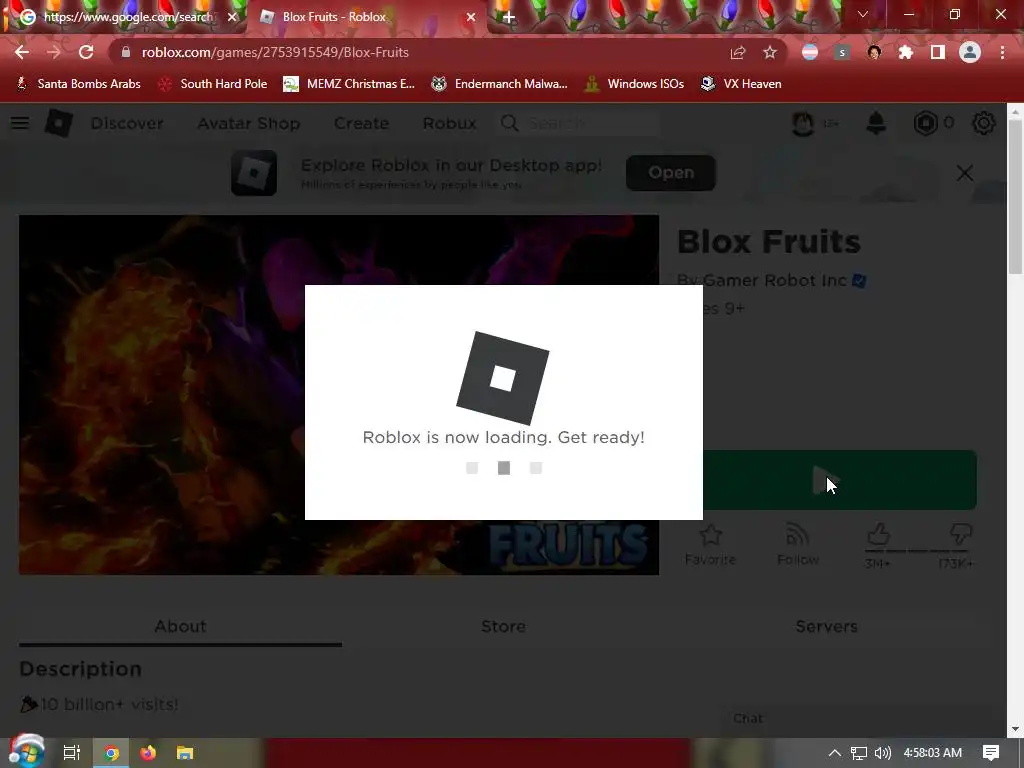This screenshot has height=768, width=1024.
Task: Open the VX Heaven bookmark
Action: pyautogui.click(x=741, y=84)
